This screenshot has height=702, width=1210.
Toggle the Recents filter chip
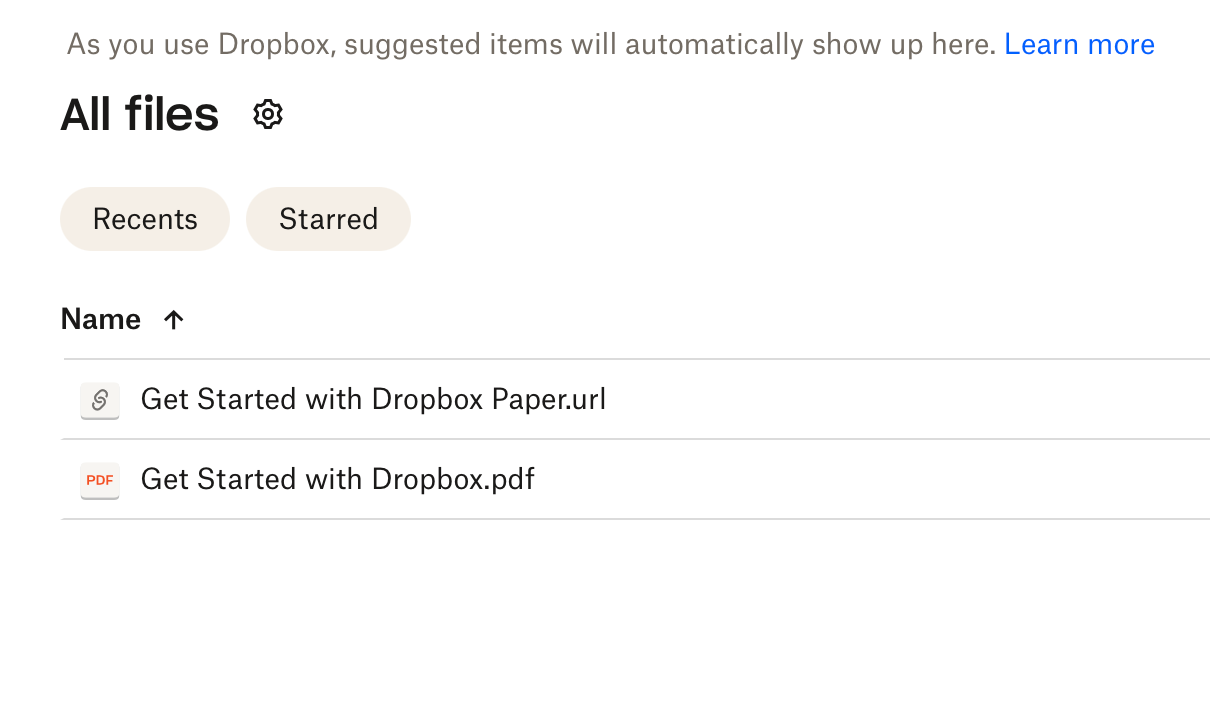click(x=144, y=218)
